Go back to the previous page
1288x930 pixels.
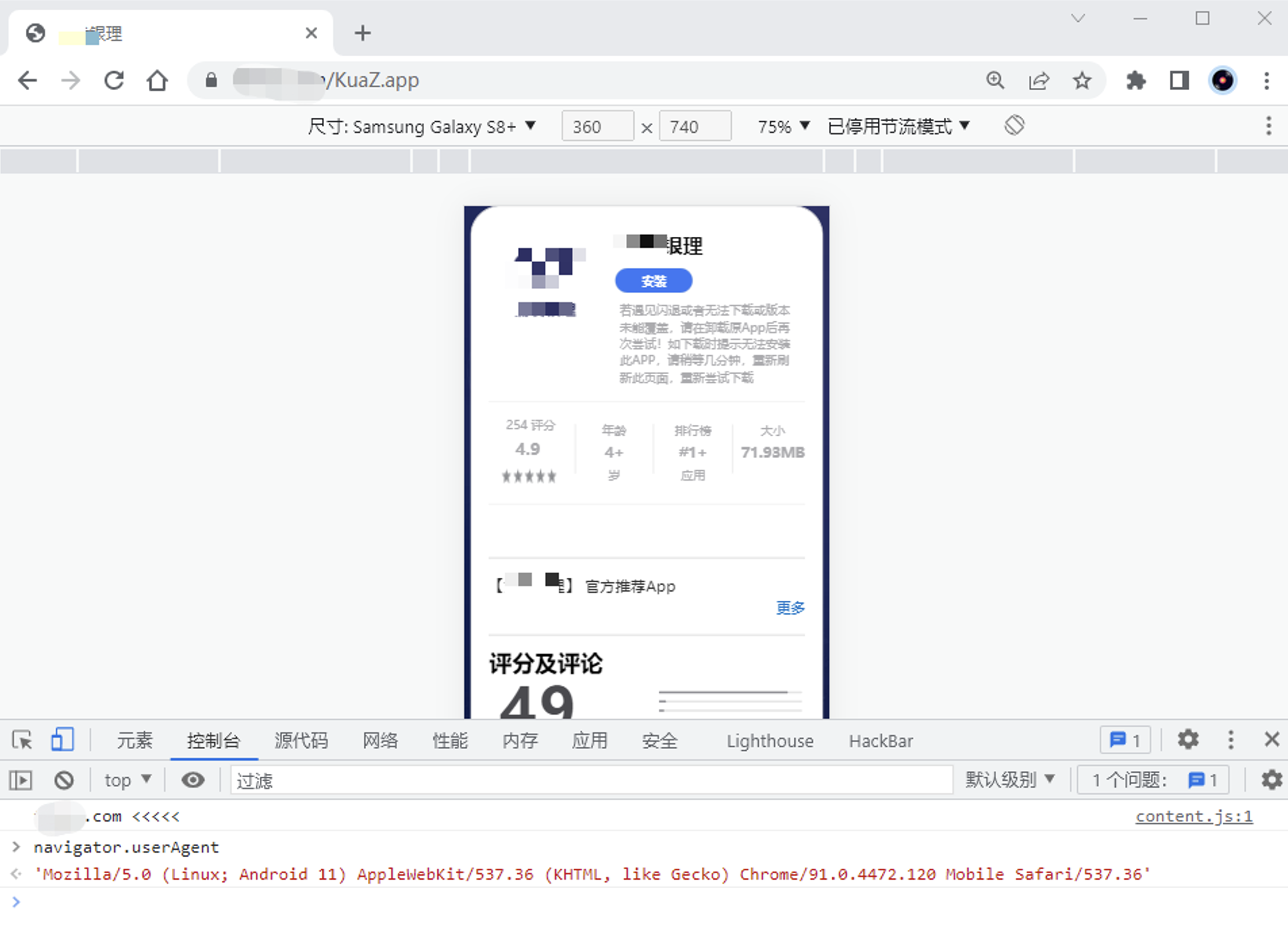tap(27, 80)
